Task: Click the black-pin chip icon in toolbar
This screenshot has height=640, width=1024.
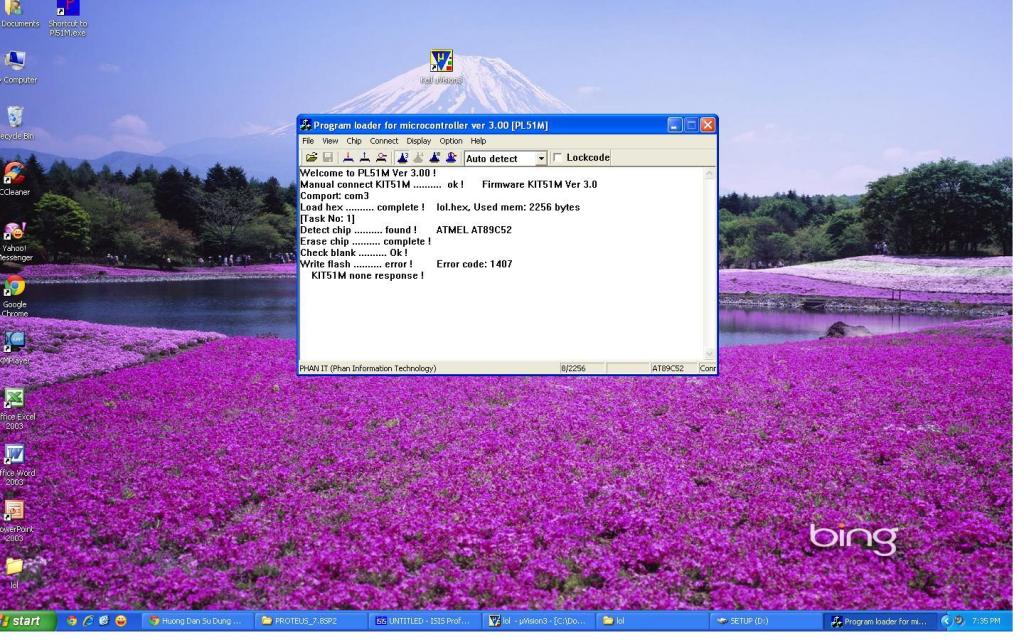Action: [x=364, y=158]
